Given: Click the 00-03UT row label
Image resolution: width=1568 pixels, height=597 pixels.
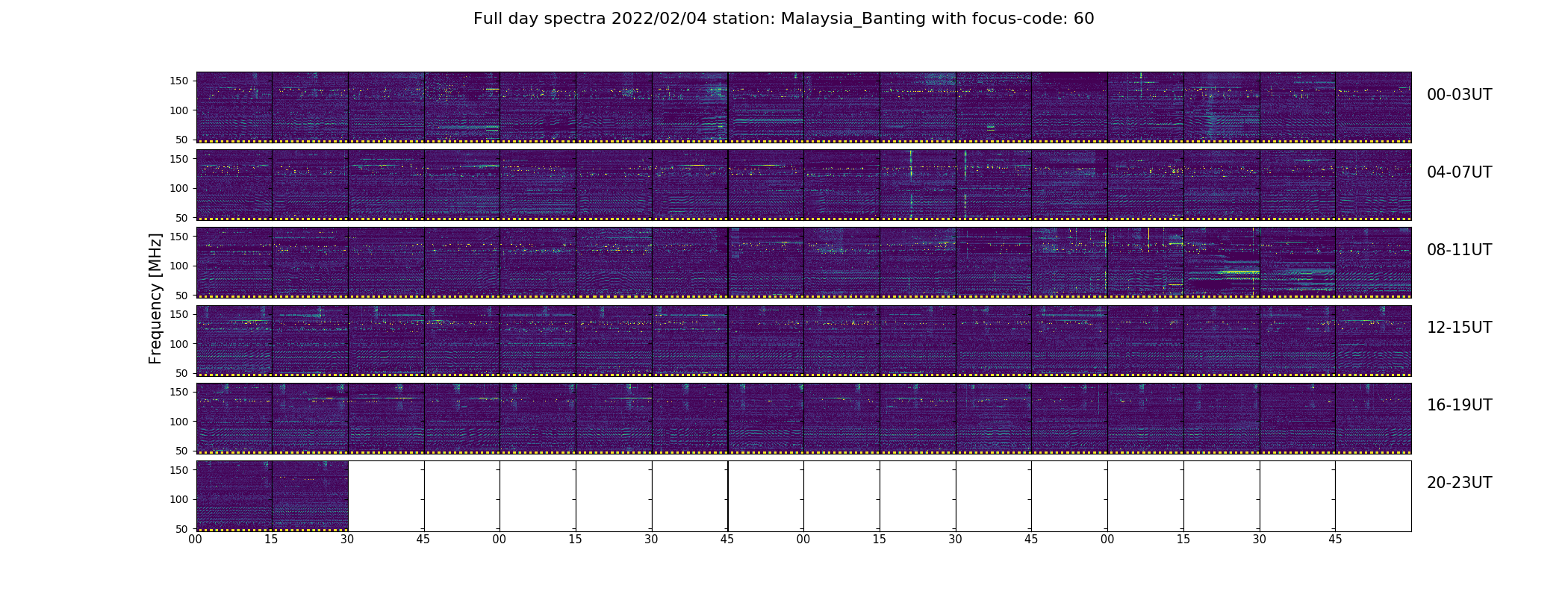Looking at the screenshot, I should [1459, 95].
